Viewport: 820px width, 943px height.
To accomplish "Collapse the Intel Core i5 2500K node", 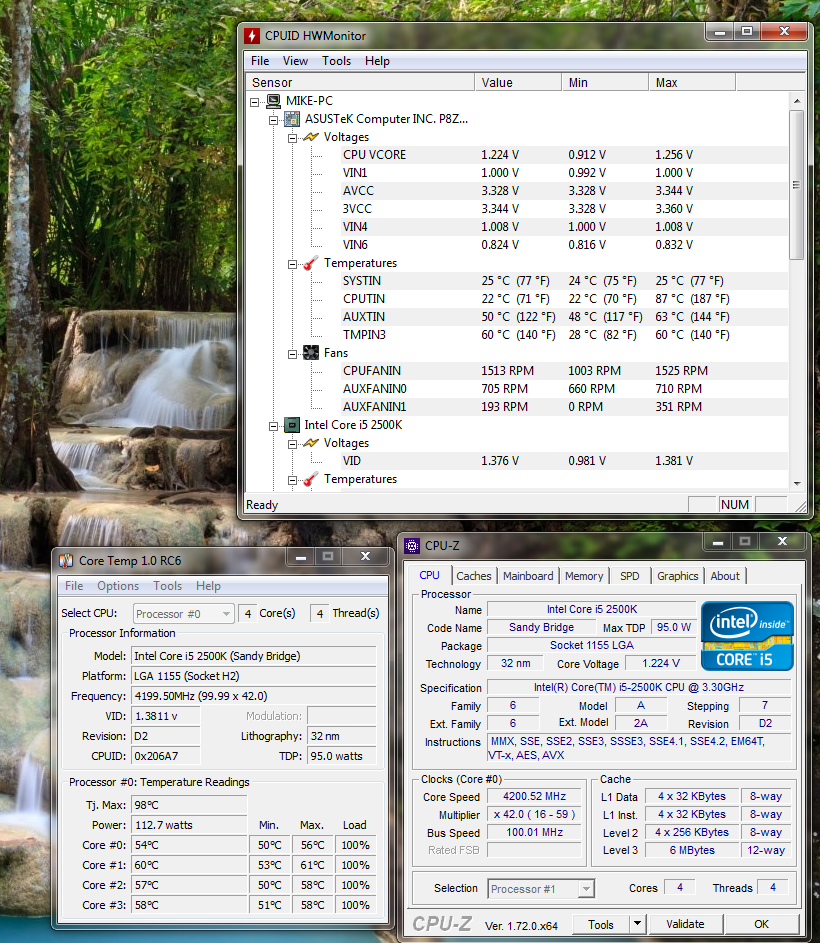I will (x=273, y=426).
